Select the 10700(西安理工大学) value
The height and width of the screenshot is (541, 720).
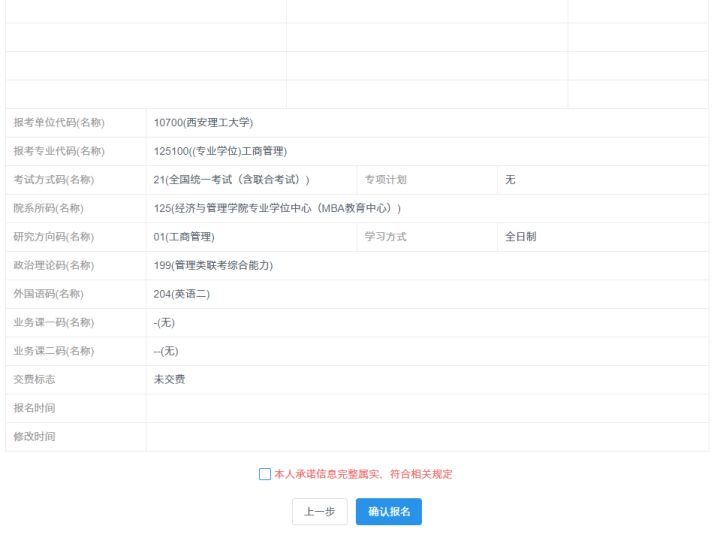pos(203,123)
